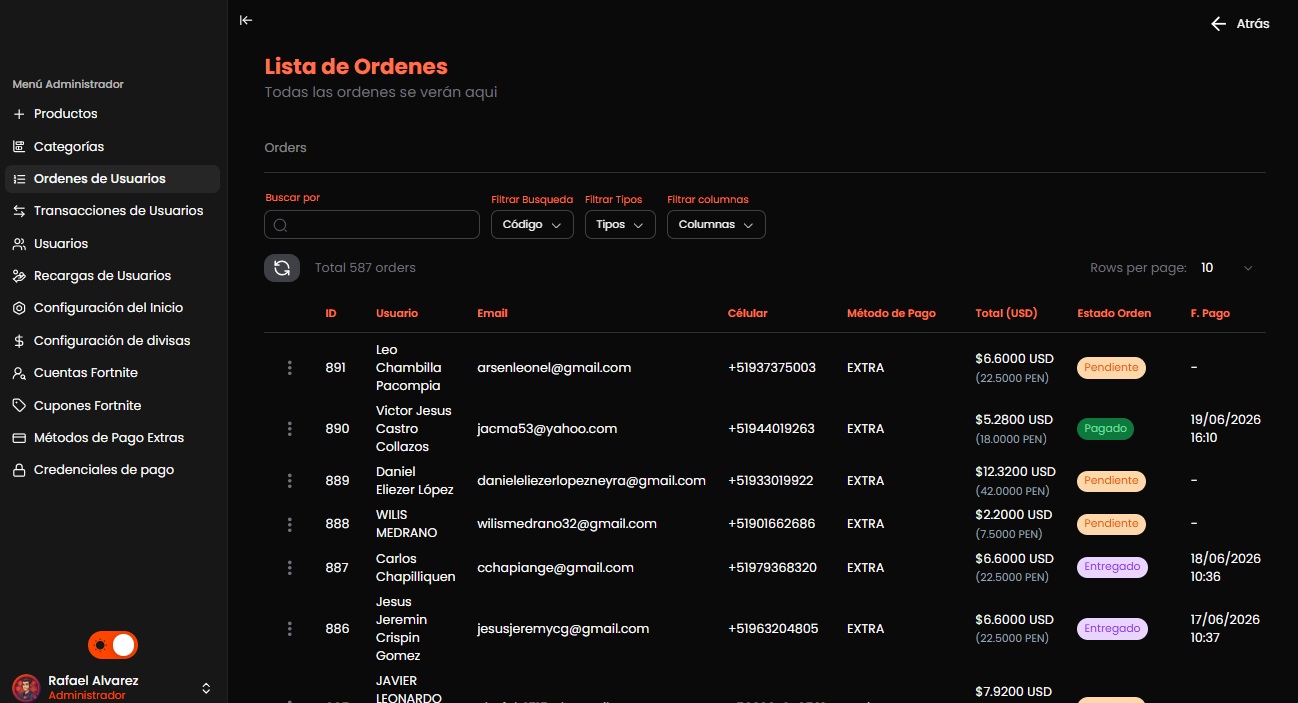Click user name WILIS MEDRANO
This screenshot has height=703, width=1298.
(407, 524)
